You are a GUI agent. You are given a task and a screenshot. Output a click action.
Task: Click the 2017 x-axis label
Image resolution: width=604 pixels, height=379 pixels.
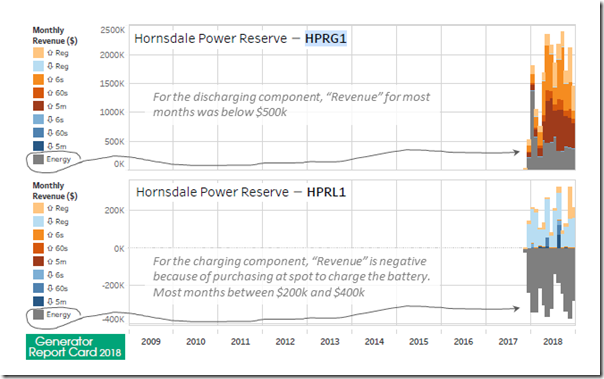coord(508,341)
